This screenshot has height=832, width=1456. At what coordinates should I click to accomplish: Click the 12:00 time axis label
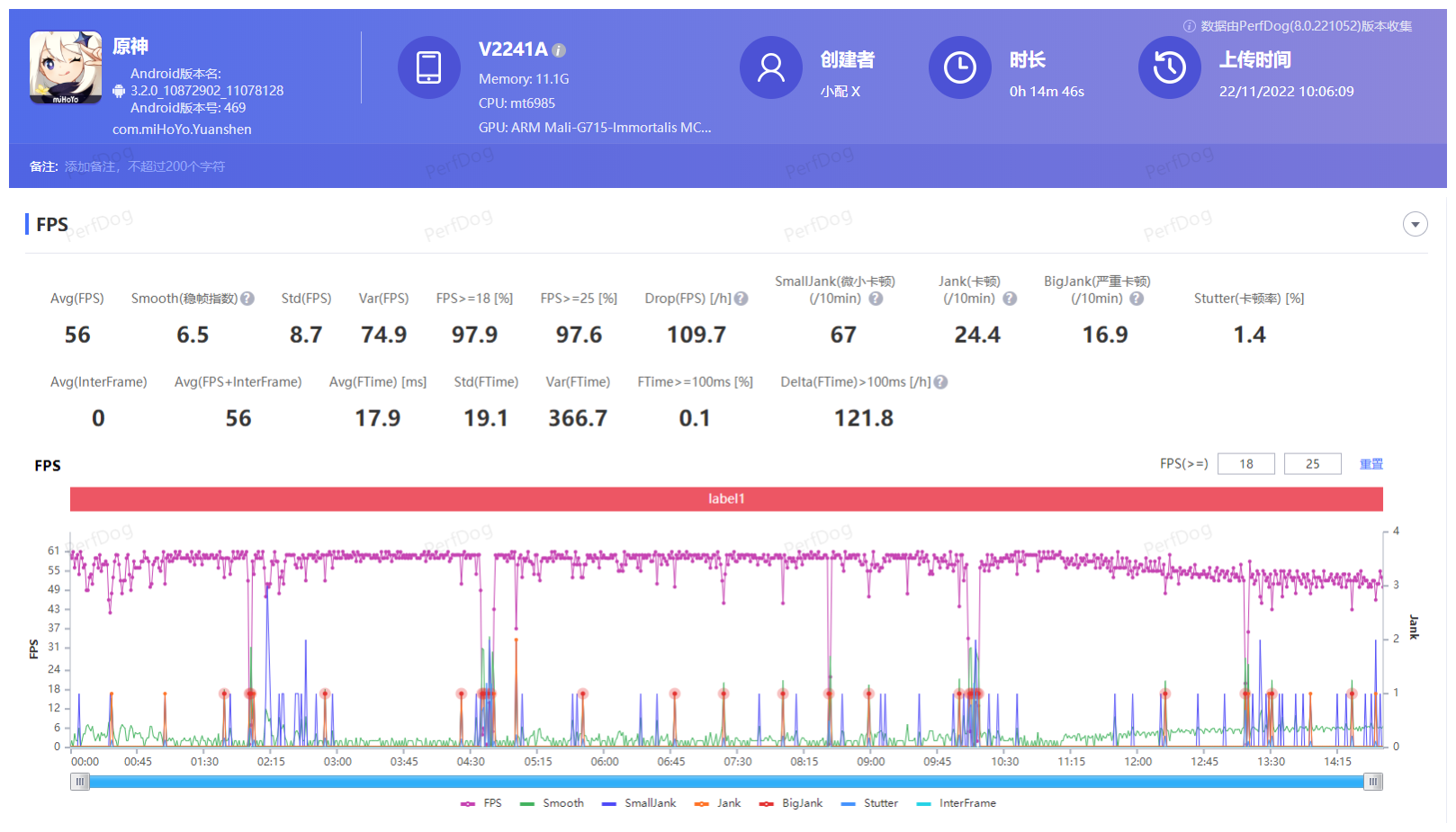[x=1138, y=762]
